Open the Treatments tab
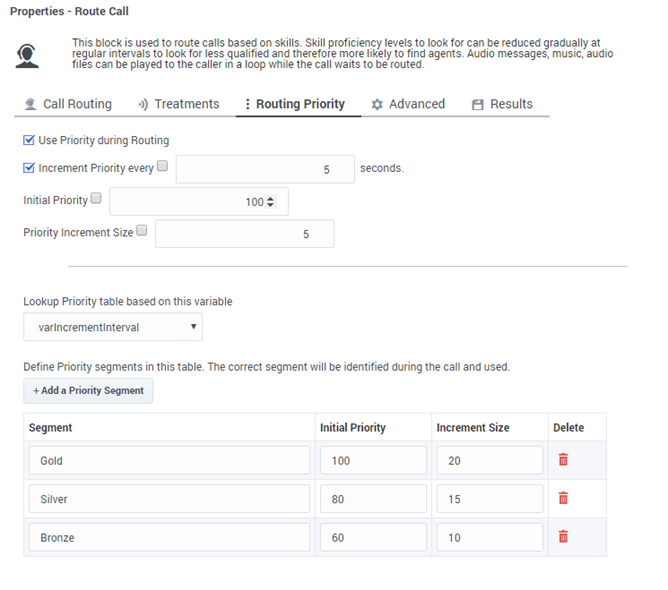 click(179, 104)
